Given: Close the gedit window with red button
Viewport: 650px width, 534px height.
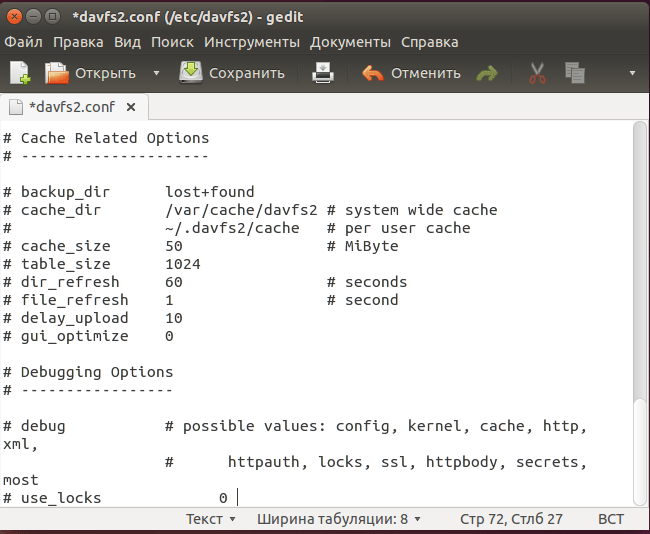Looking at the screenshot, I should coord(15,17).
